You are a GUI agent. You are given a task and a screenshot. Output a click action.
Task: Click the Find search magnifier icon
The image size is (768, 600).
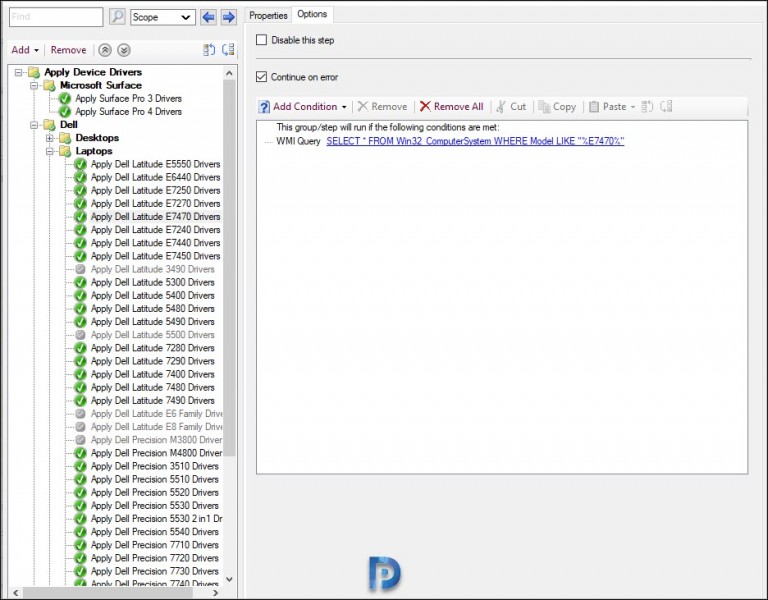[117, 17]
